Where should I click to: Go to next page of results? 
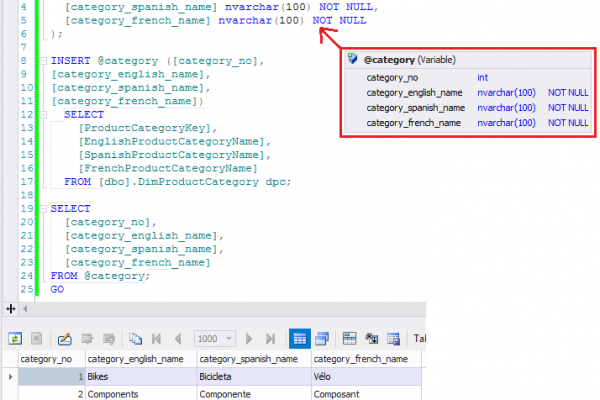click(x=249, y=339)
